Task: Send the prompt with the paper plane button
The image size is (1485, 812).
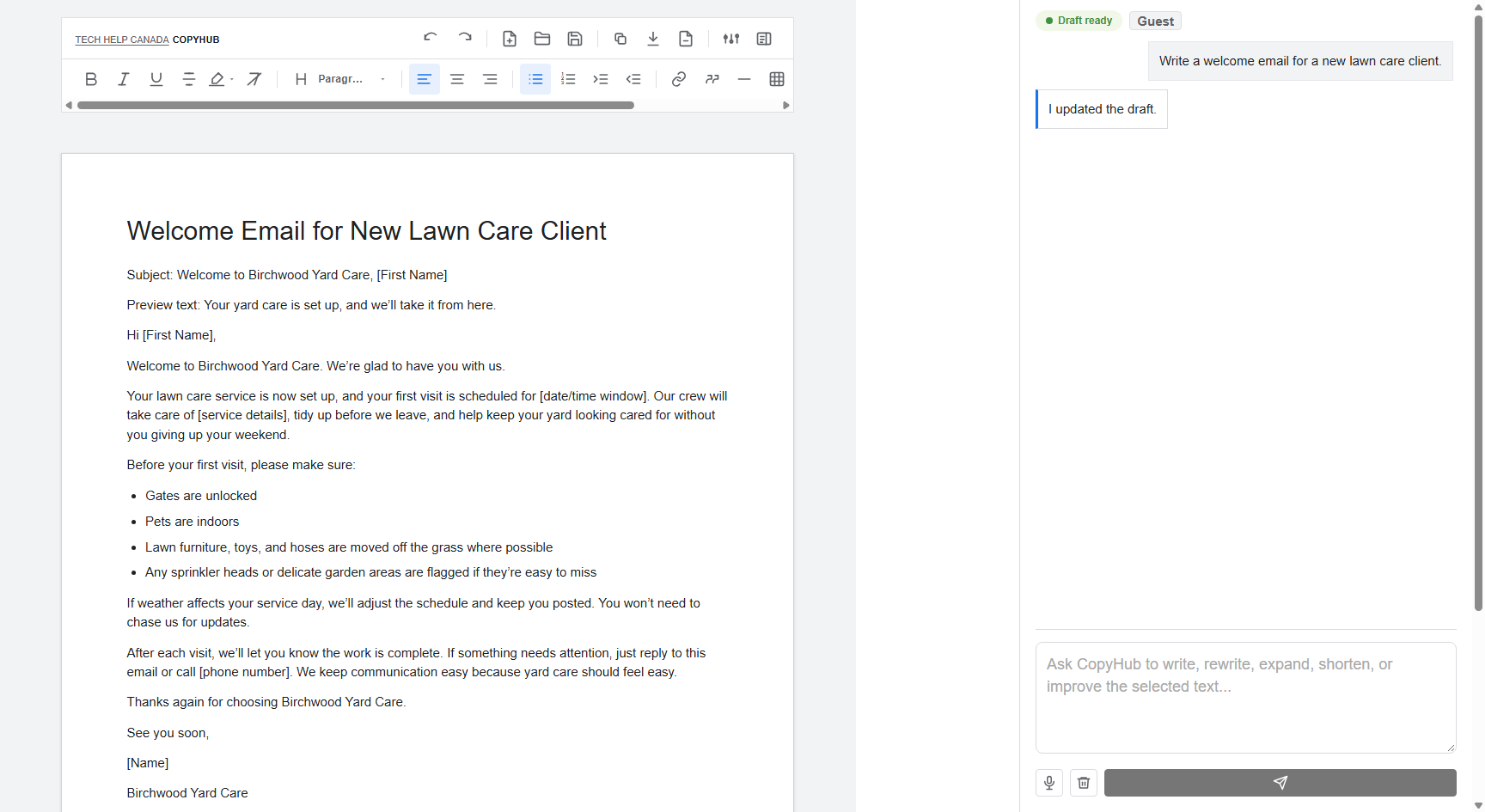Action: click(x=1280, y=783)
